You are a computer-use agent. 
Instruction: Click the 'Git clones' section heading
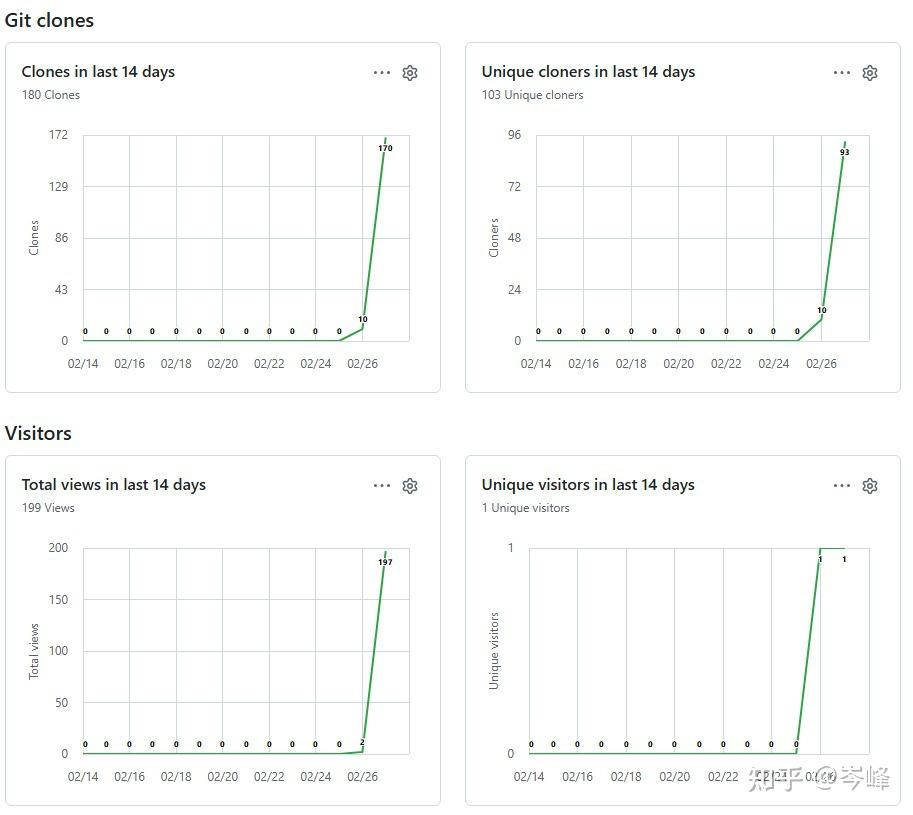(49, 20)
